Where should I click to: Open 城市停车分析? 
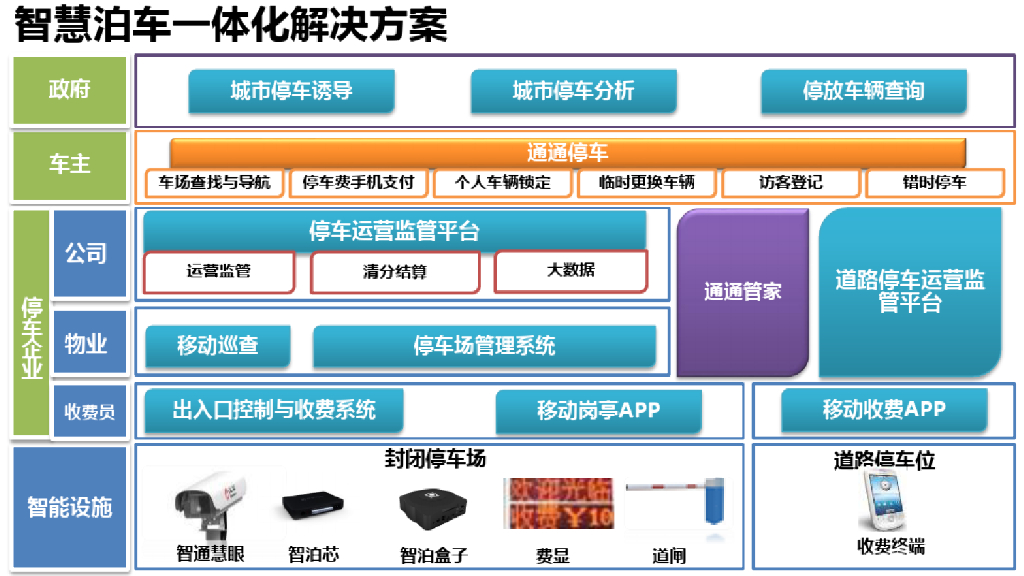click(574, 90)
